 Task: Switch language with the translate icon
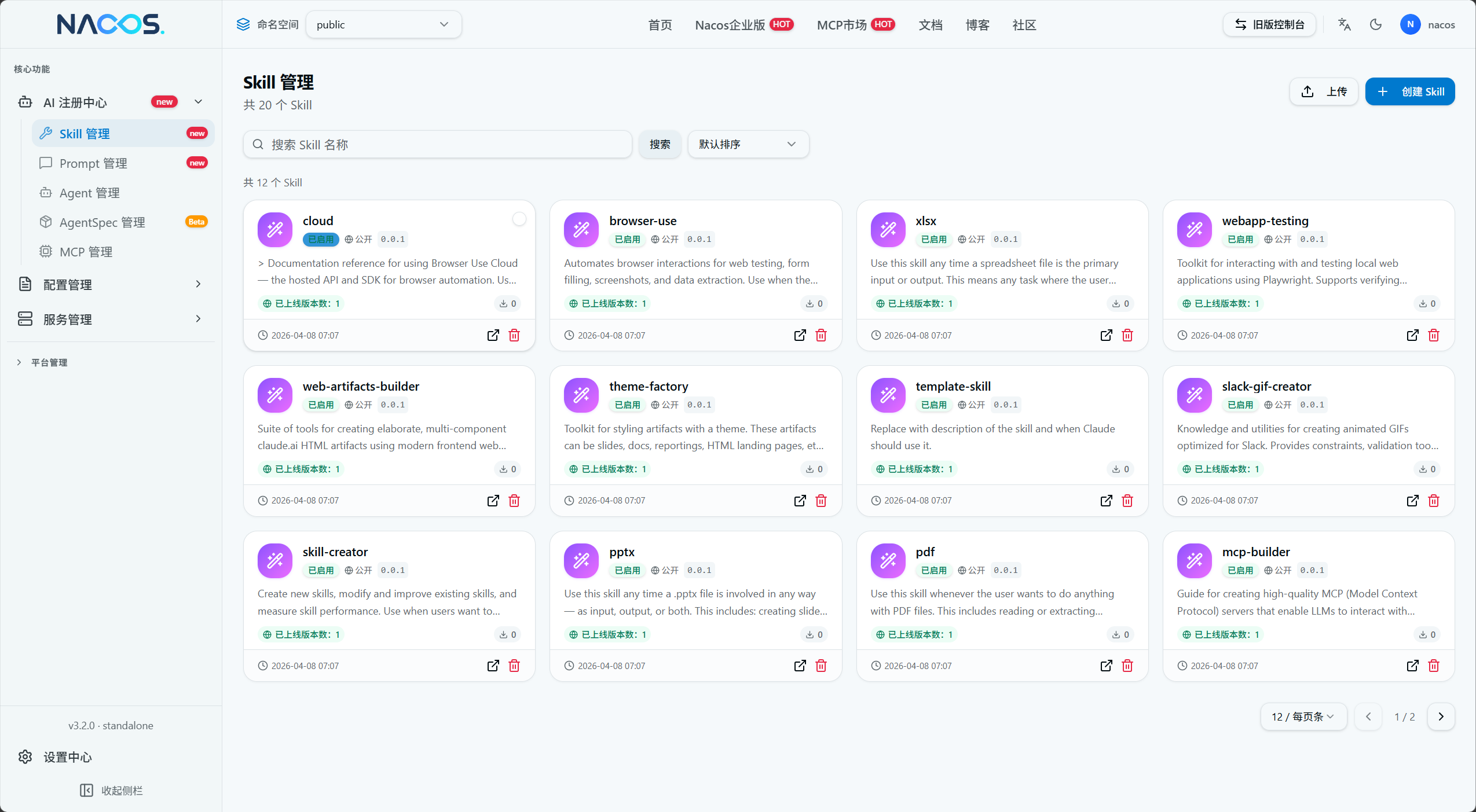point(1345,24)
